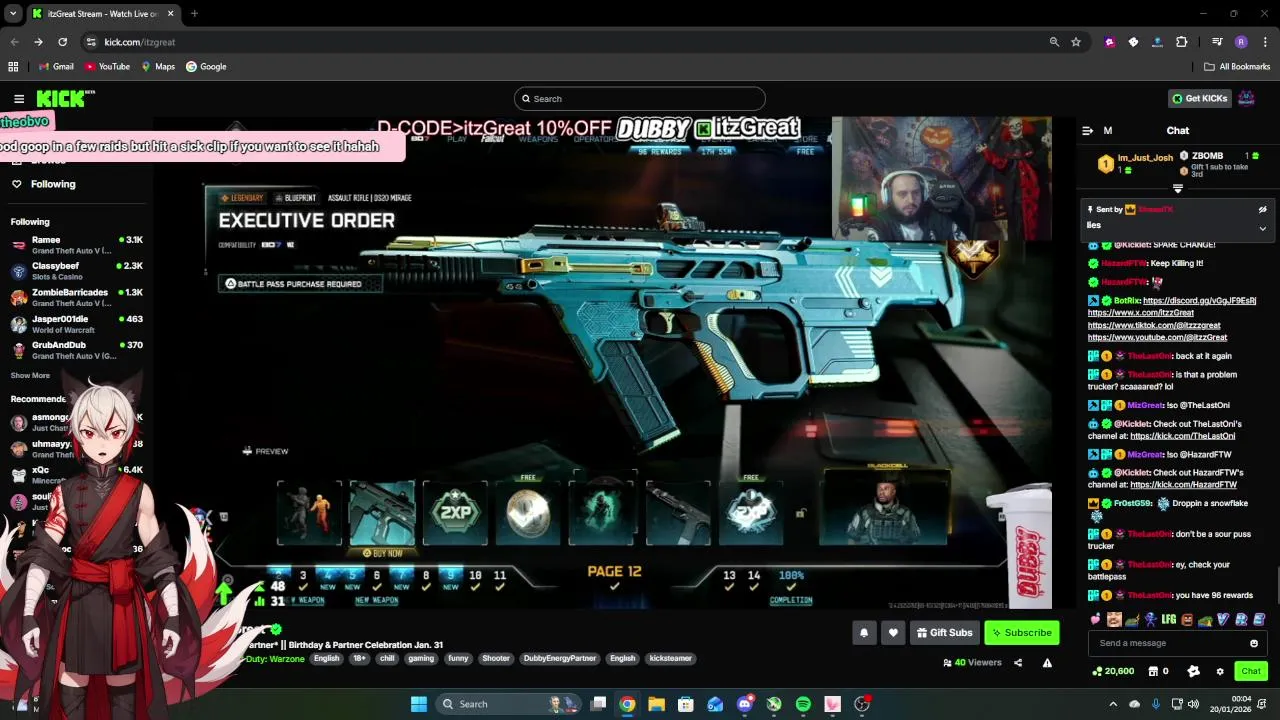This screenshot has height=720, width=1280.
Task: Open the Chrome tab search dropdown
Action: [x=13, y=14]
